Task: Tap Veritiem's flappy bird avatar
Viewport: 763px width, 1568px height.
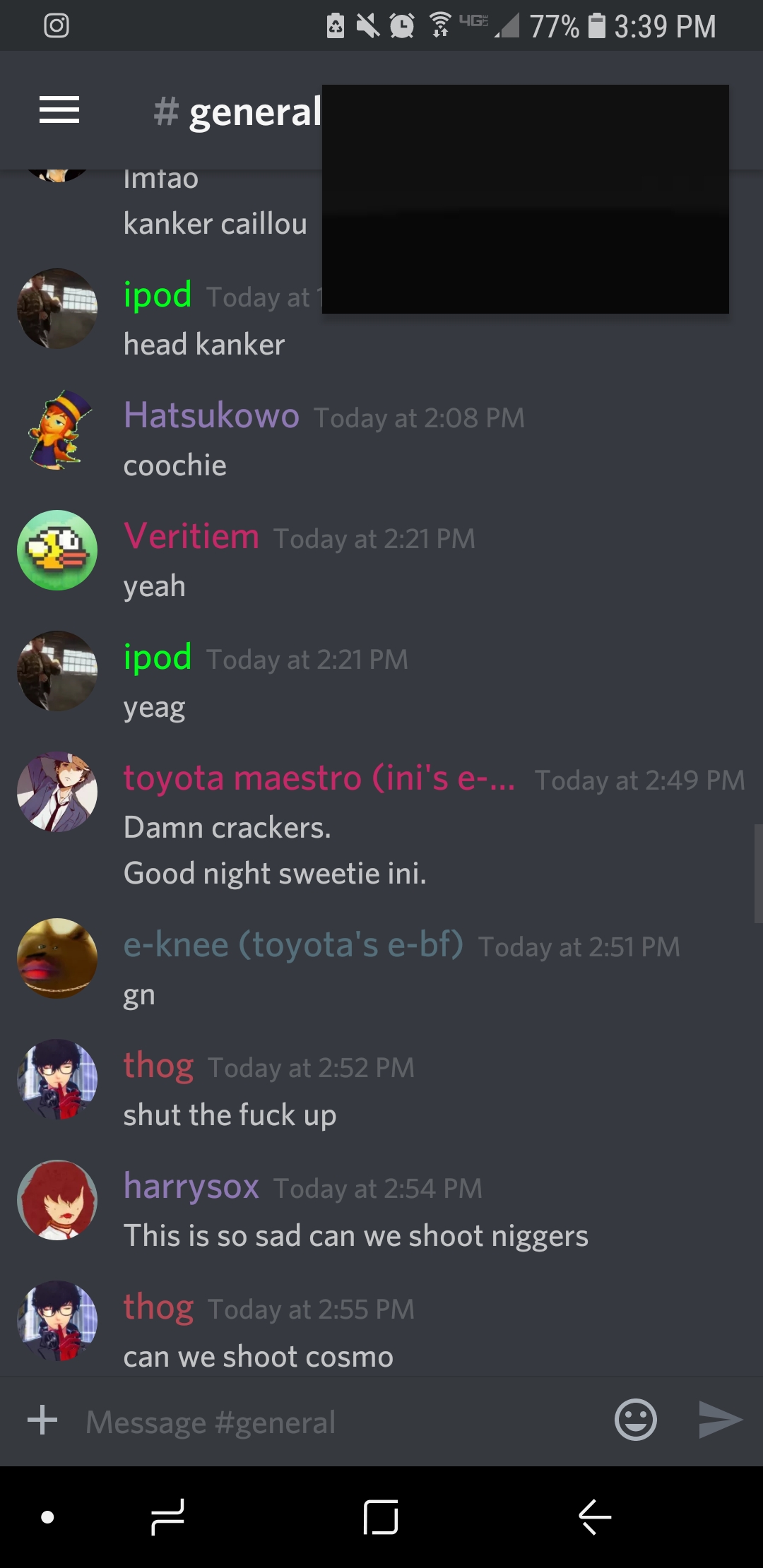Action: pyautogui.click(x=57, y=550)
